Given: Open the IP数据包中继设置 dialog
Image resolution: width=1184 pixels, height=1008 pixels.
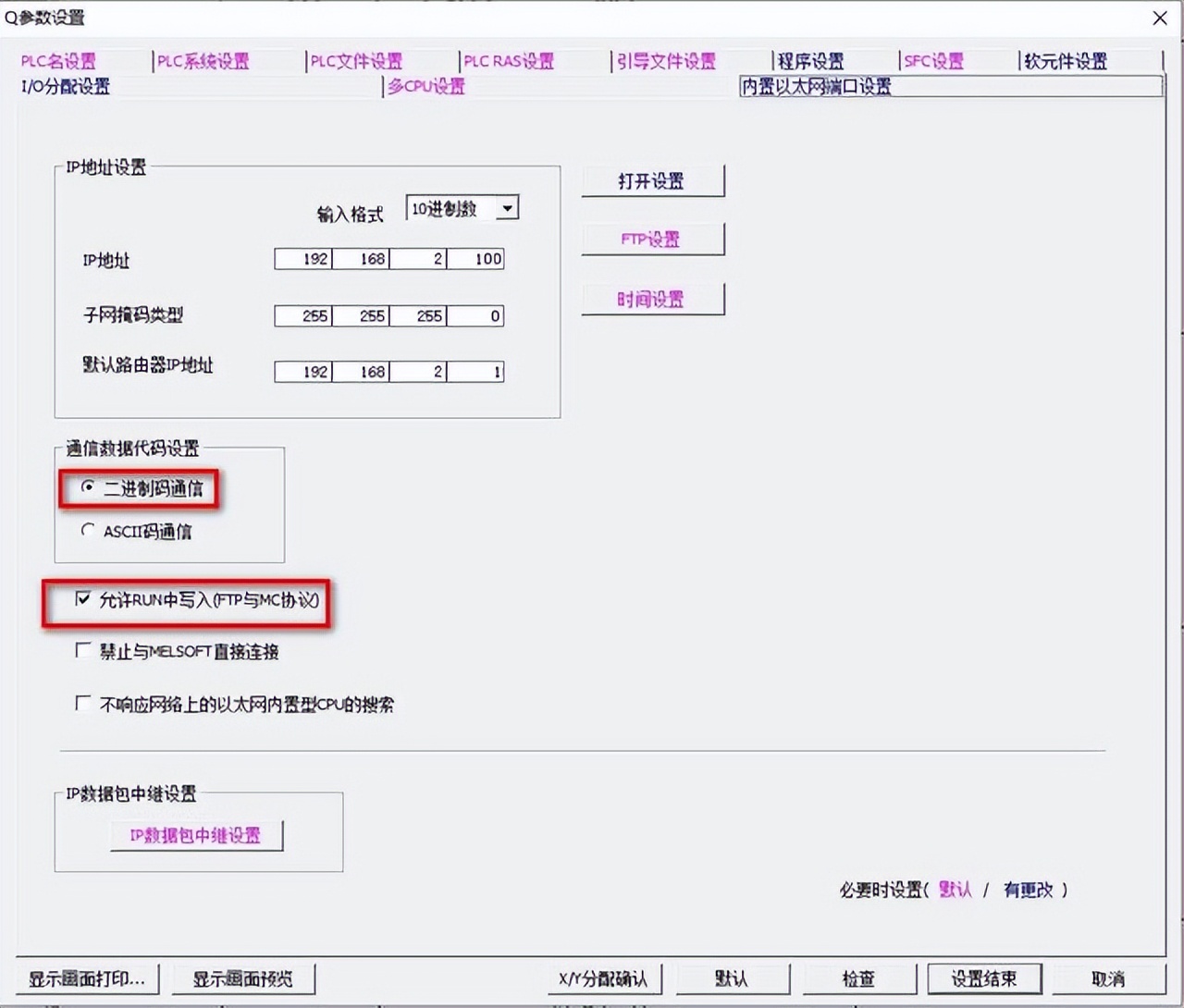Looking at the screenshot, I should click(x=196, y=835).
